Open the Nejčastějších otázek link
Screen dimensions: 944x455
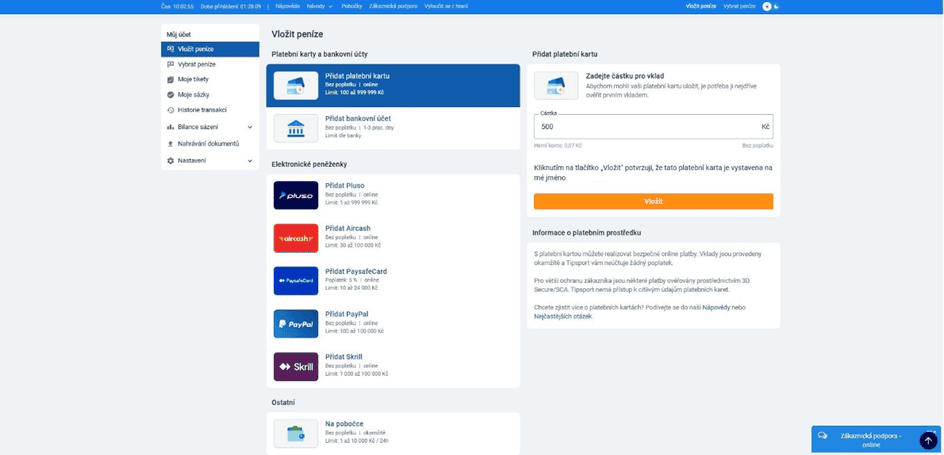point(563,317)
